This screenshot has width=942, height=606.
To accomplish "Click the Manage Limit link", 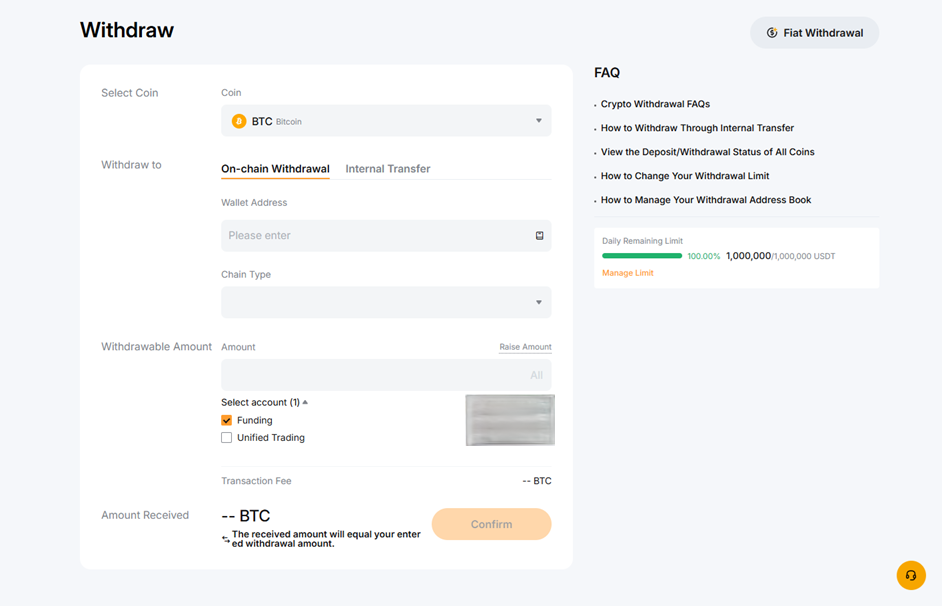I will coord(627,273).
